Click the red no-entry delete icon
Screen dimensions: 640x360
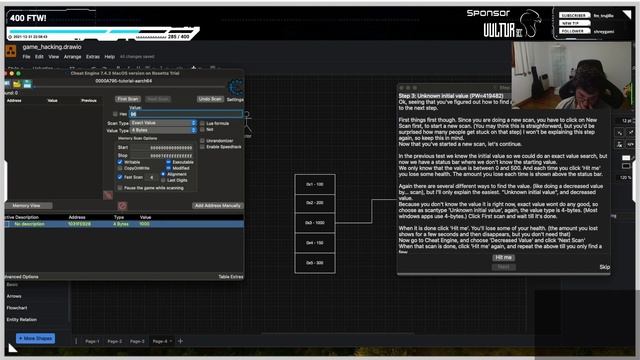tap(122, 206)
